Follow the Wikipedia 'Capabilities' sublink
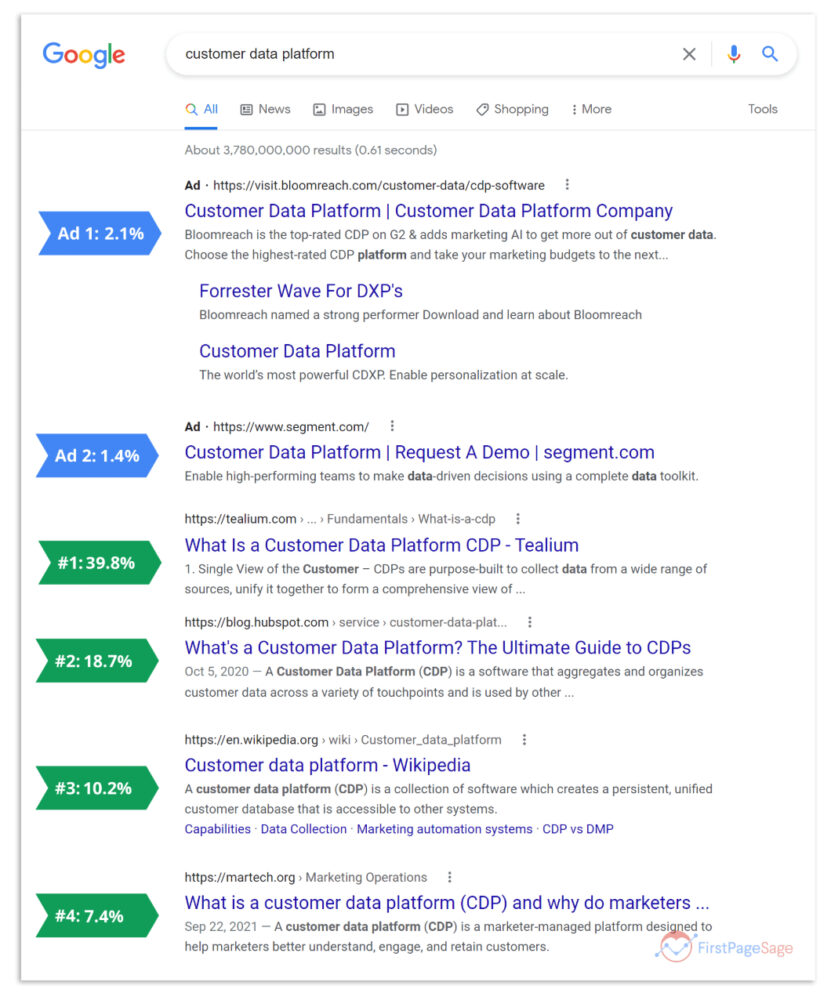 pyautogui.click(x=217, y=829)
